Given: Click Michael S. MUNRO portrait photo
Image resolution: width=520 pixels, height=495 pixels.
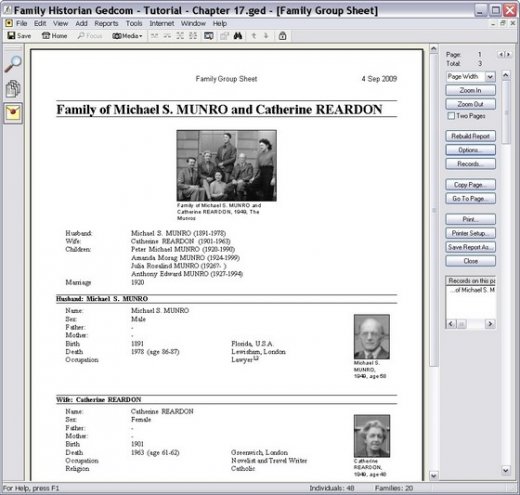Looking at the screenshot, I should click(372, 337).
